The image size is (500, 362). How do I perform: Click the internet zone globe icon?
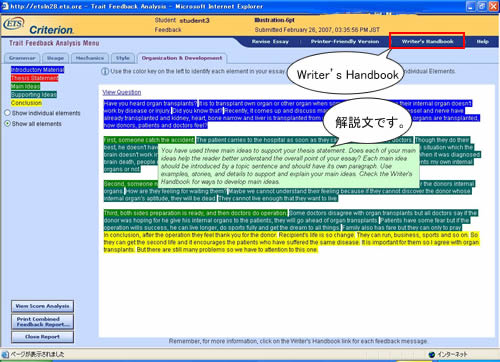pyautogui.click(x=432, y=354)
